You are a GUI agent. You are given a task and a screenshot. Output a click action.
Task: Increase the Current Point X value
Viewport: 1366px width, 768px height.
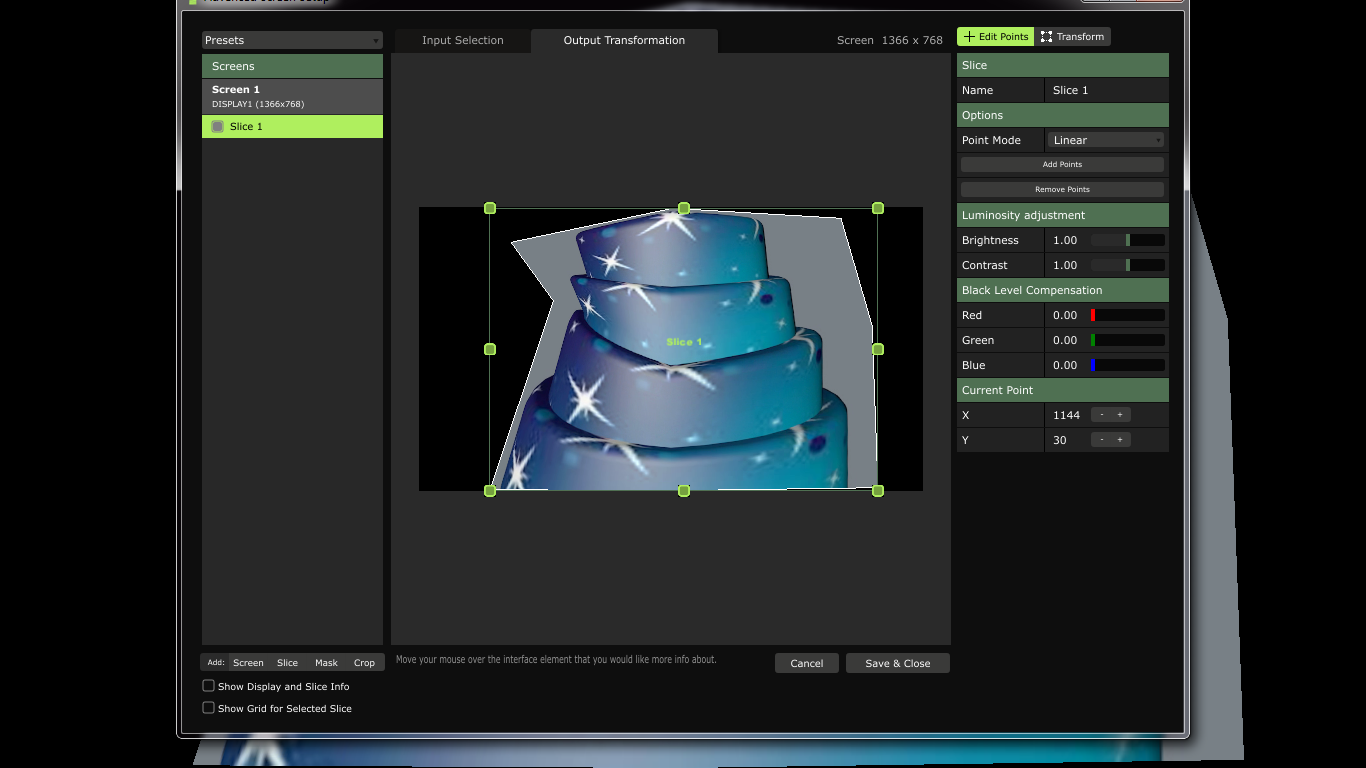click(1120, 415)
